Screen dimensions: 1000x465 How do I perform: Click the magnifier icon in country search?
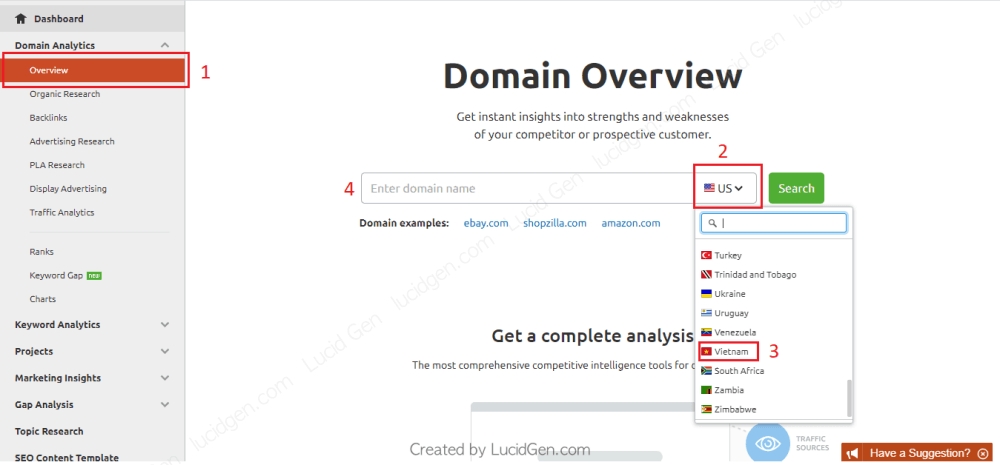tap(712, 223)
